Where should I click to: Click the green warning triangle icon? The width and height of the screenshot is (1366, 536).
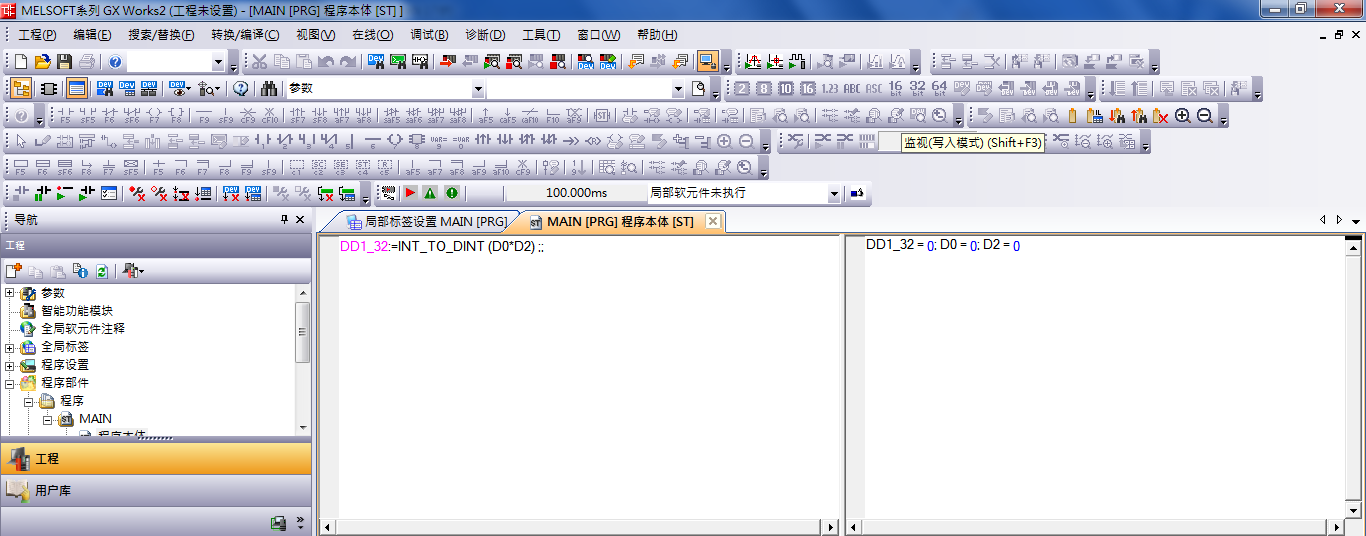click(430, 193)
